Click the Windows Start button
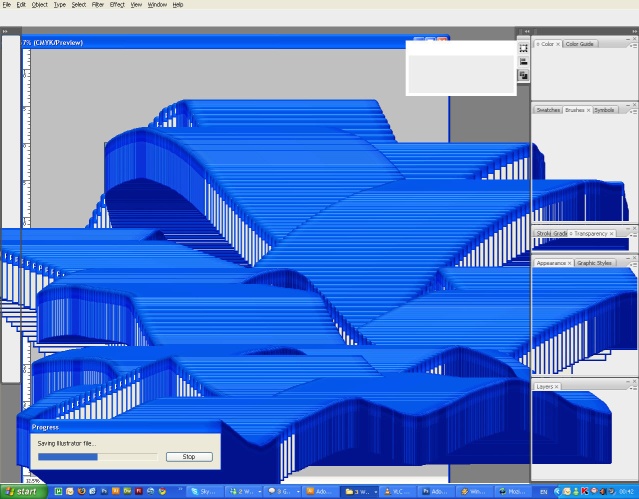 point(22,492)
